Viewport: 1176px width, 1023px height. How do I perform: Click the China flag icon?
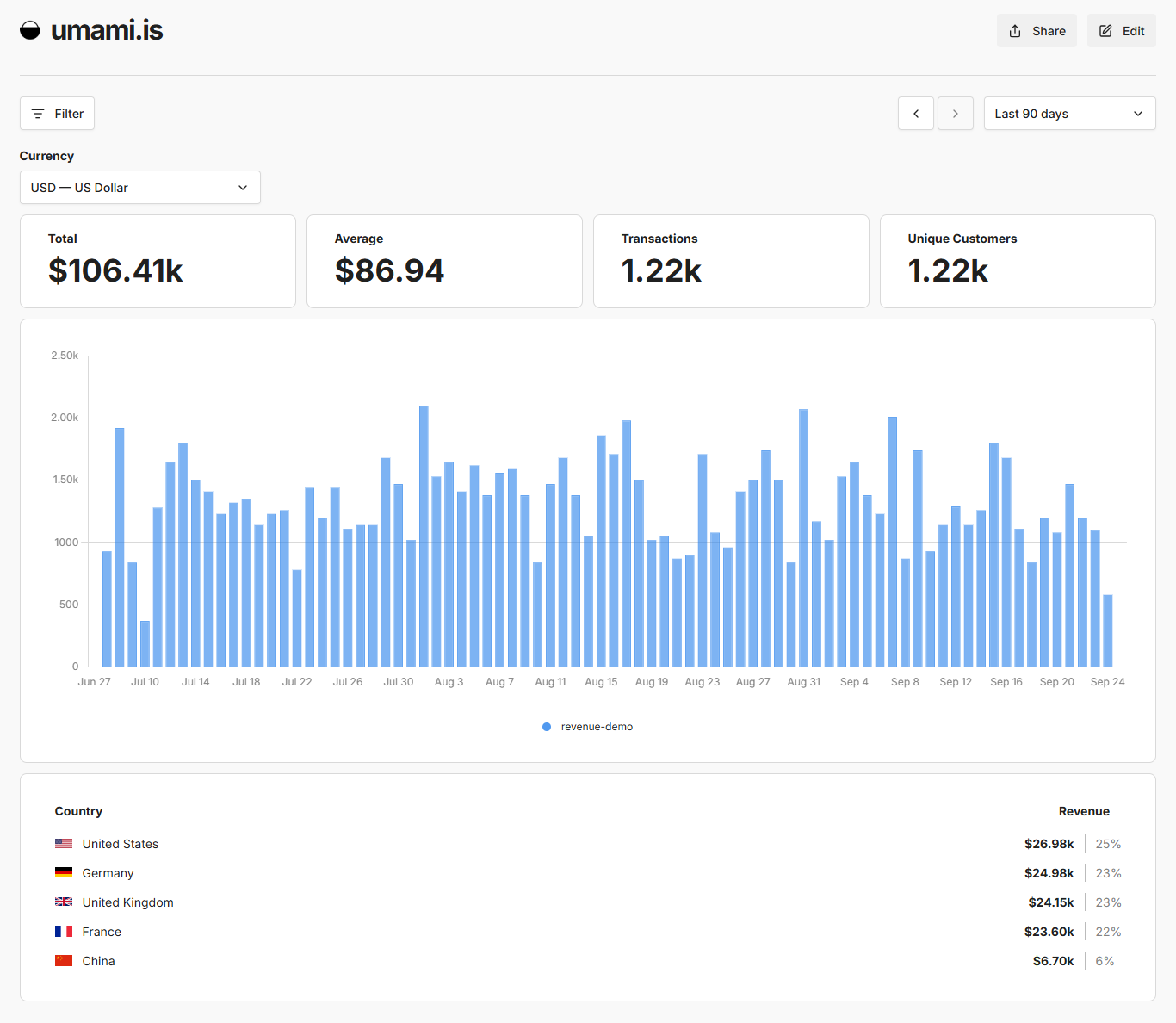(x=64, y=961)
